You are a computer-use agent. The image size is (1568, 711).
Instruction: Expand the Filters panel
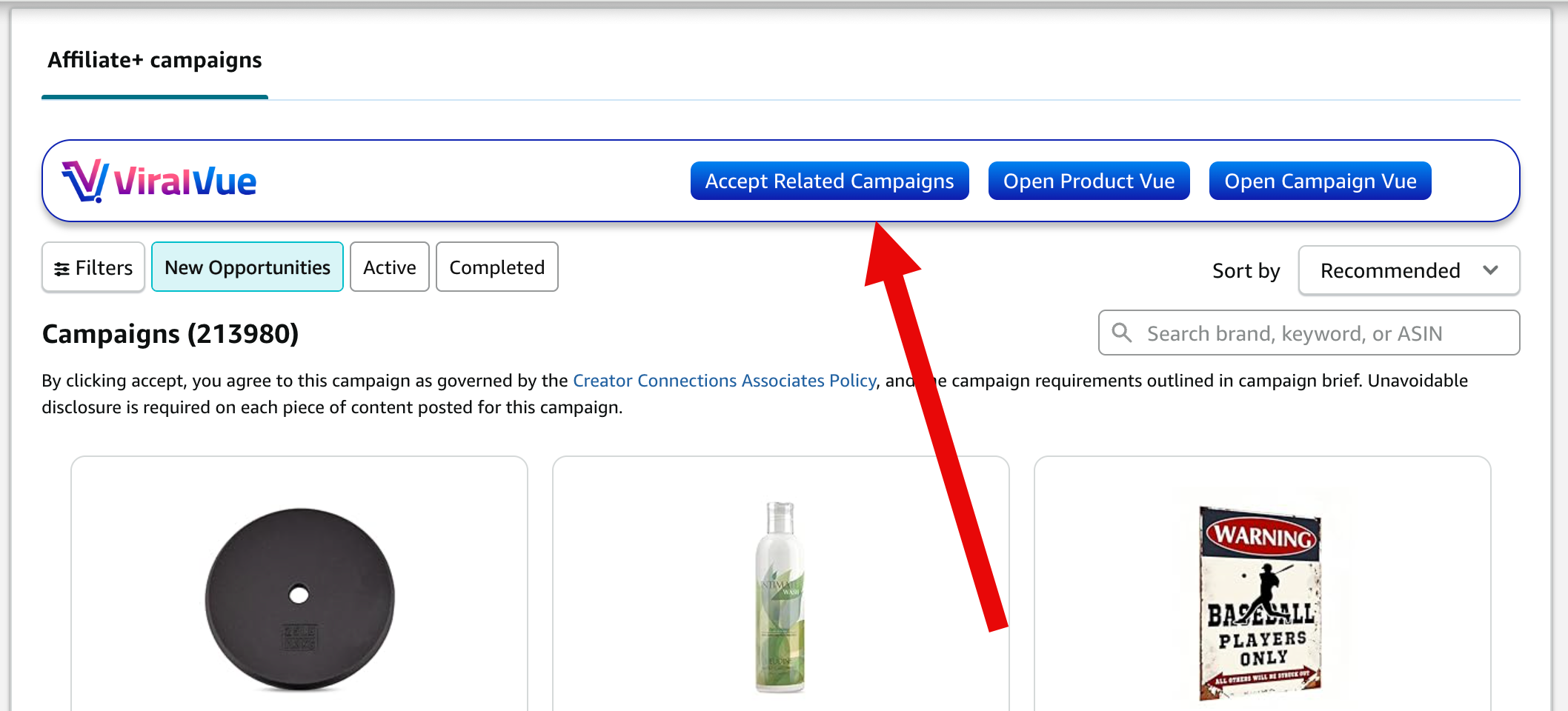coord(94,267)
